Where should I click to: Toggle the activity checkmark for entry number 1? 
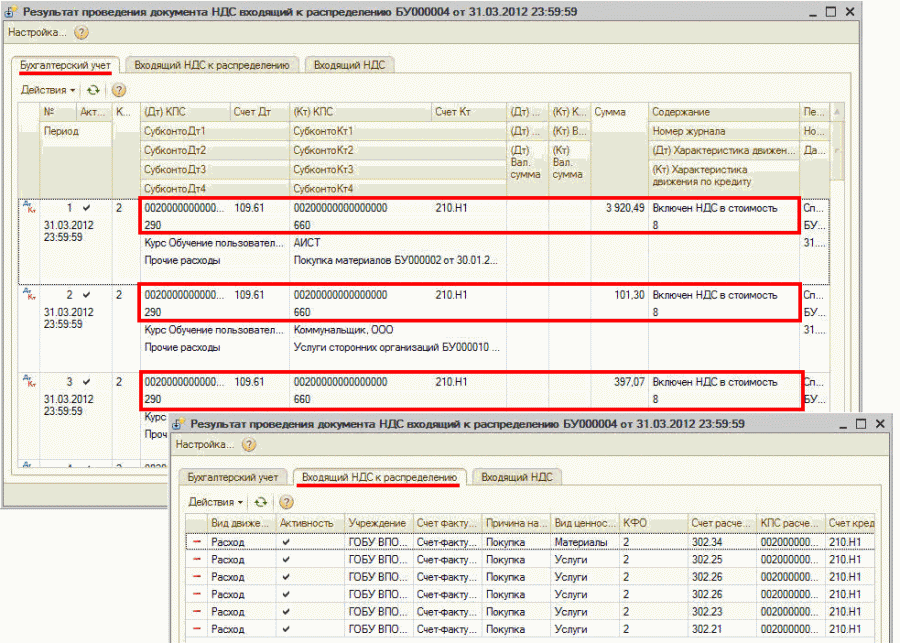click(87, 209)
